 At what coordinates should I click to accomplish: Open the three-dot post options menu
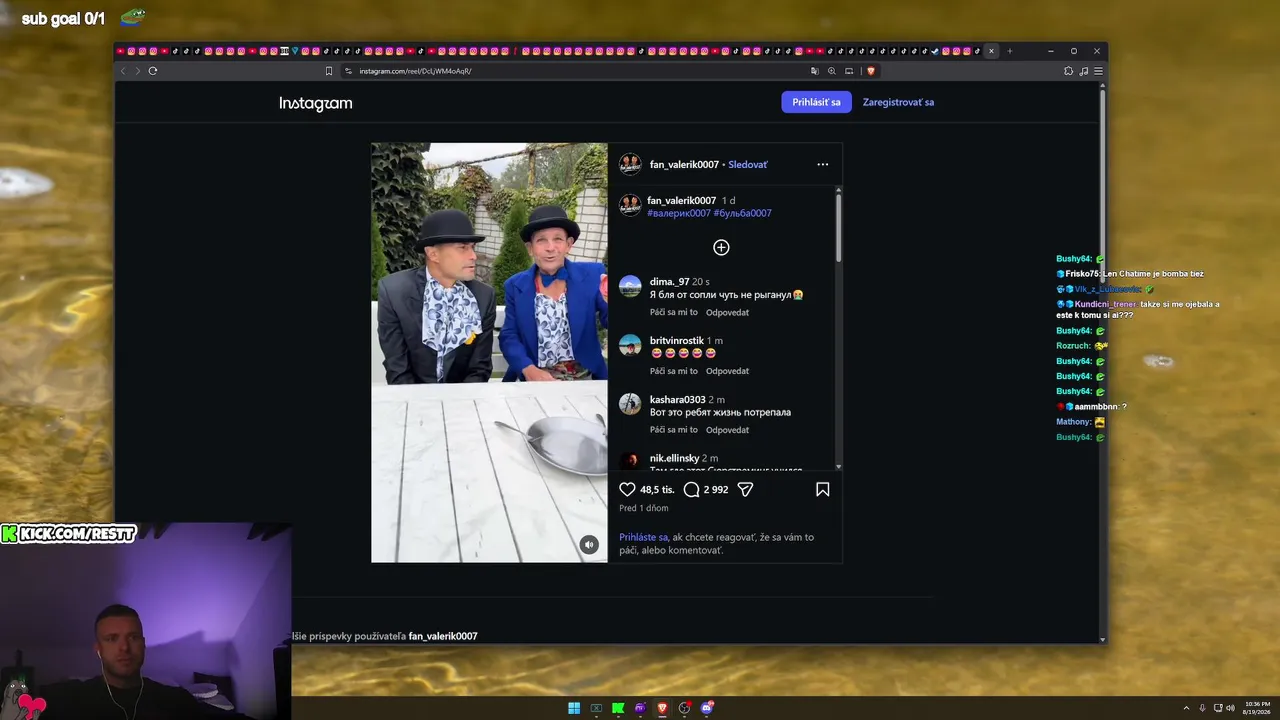[x=823, y=164]
